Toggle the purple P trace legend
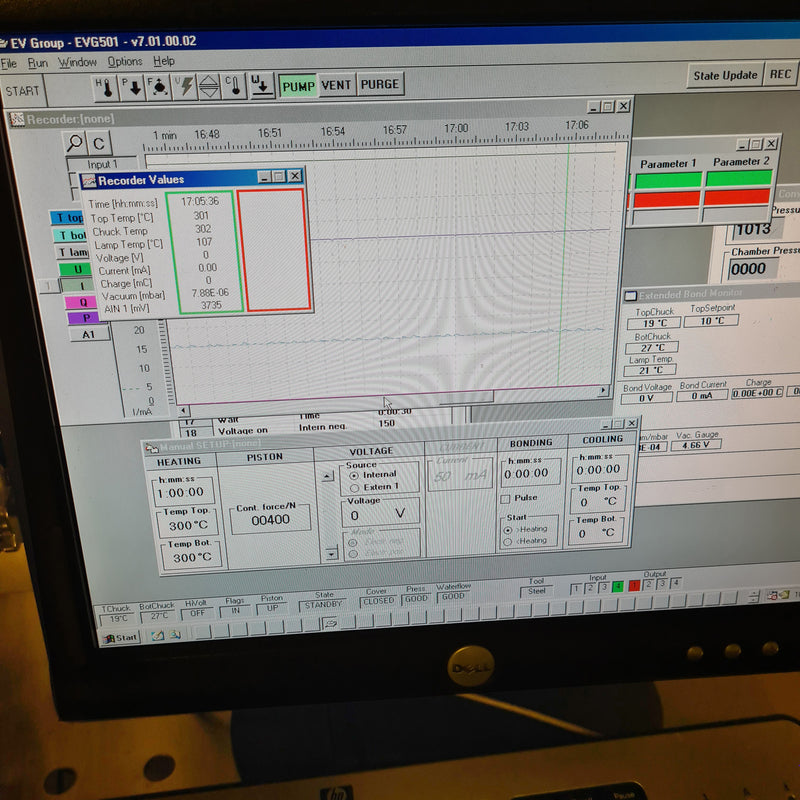 point(84,318)
